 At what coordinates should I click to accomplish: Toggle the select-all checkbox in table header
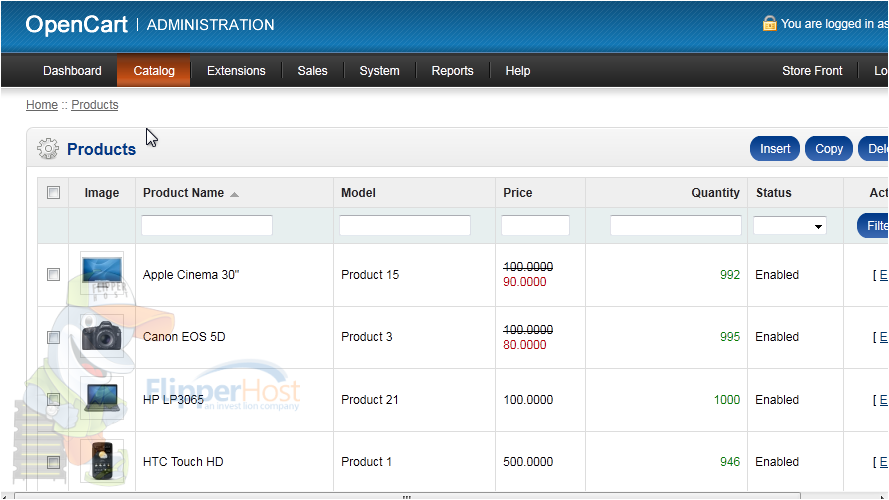pos(53,193)
